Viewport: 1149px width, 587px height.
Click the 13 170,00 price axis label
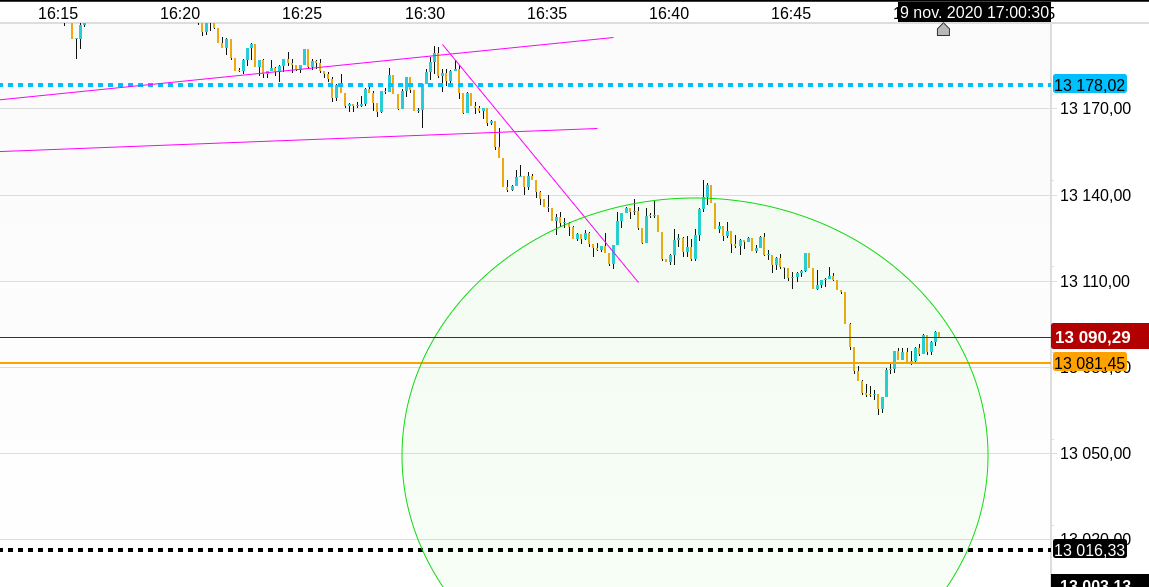pos(1096,108)
